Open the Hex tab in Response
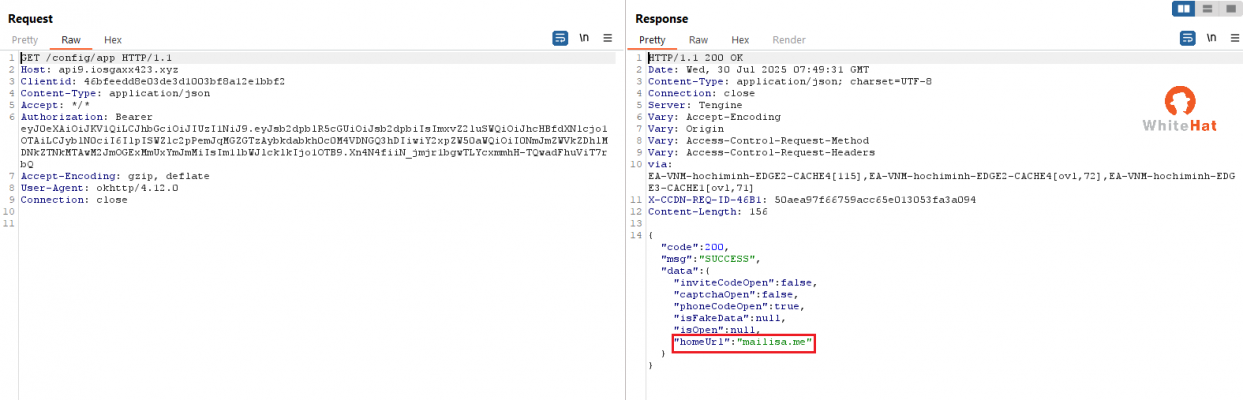Image resolution: width=1243 pixels, height=400 pixels. click(740, 40)
